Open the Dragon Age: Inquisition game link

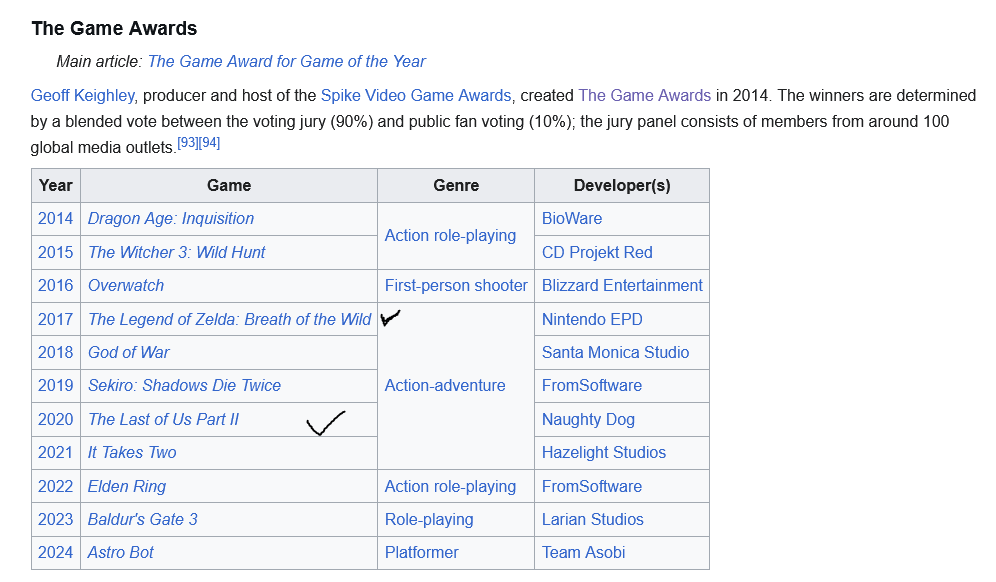point(171,219)
